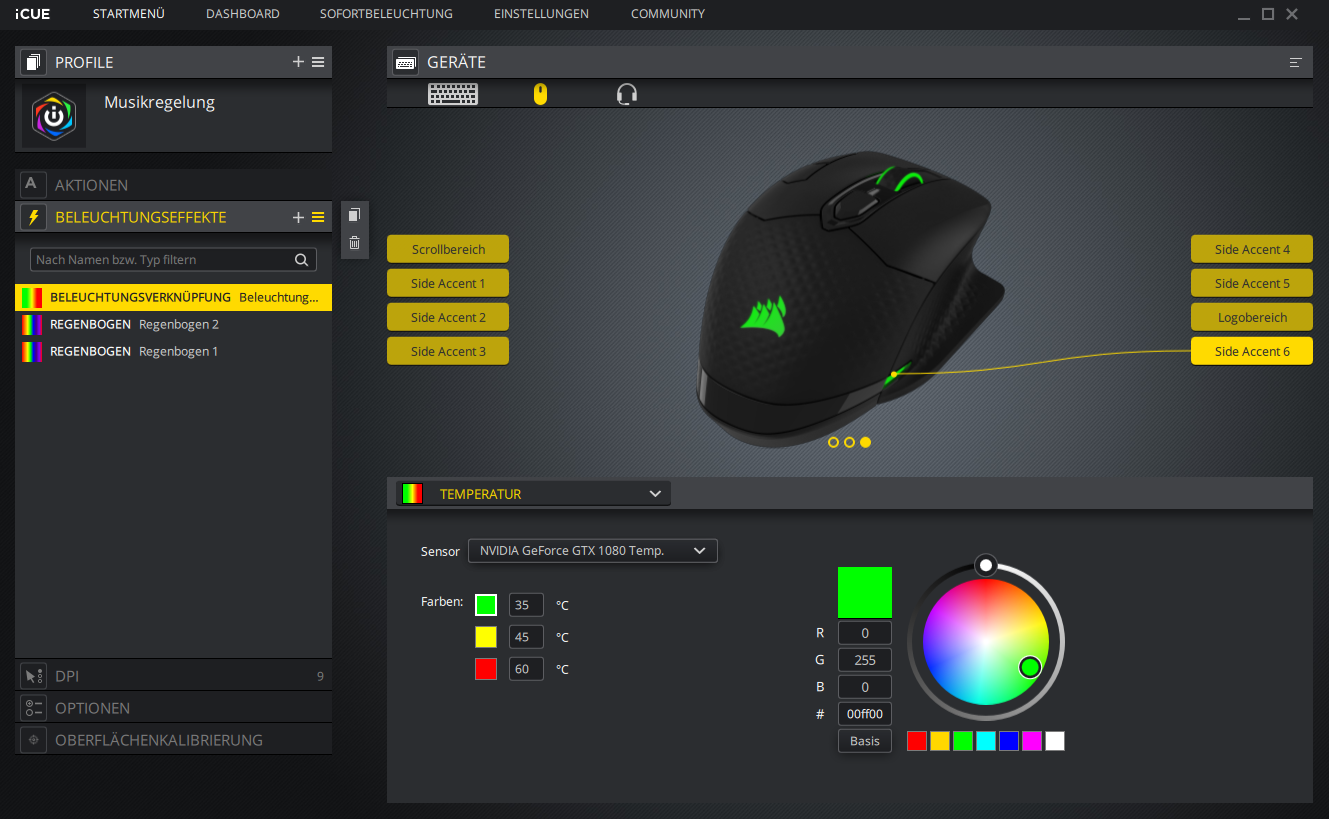The height and width of the screenshot is (819, 1329).
Task: Click the Logobereich zone button
Action: tap(1252, 317)
